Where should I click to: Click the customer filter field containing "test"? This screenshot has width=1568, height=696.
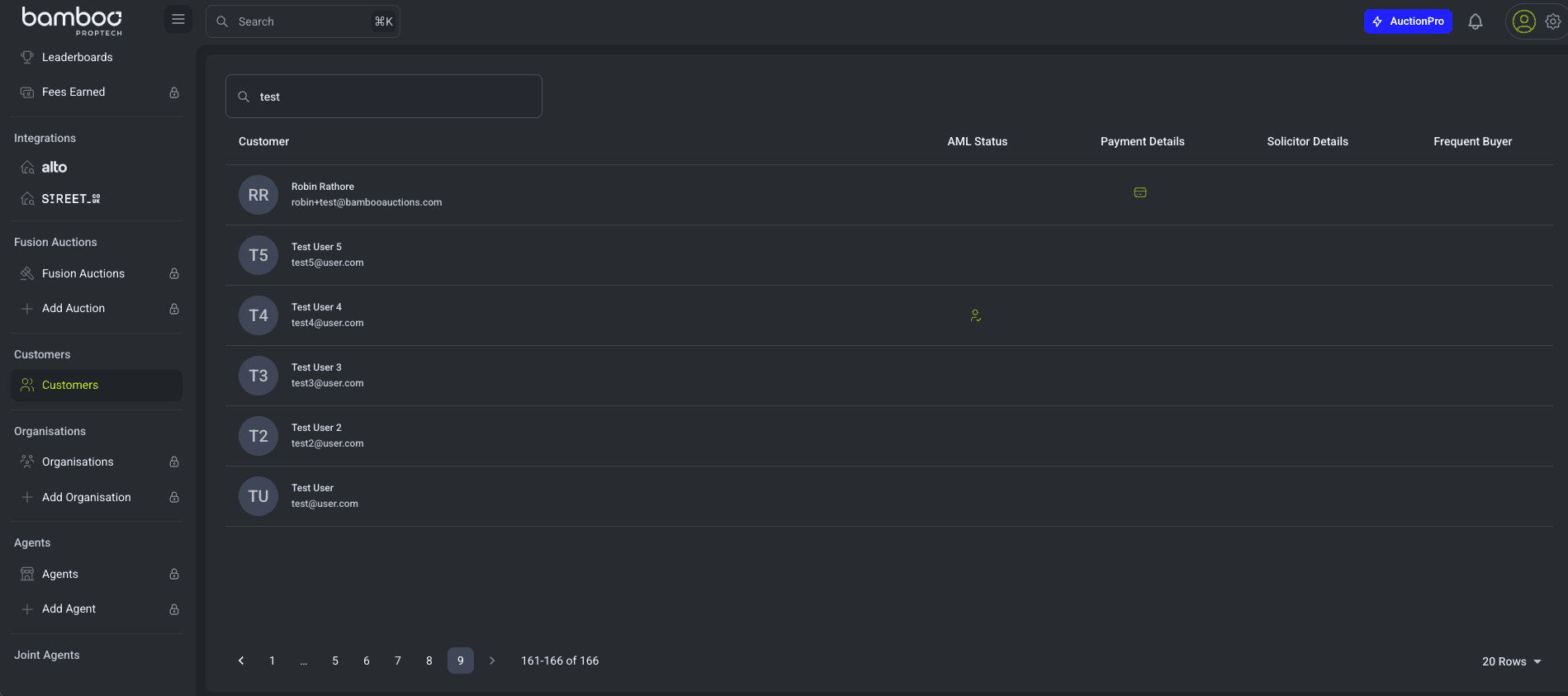(x=384, y=97)
